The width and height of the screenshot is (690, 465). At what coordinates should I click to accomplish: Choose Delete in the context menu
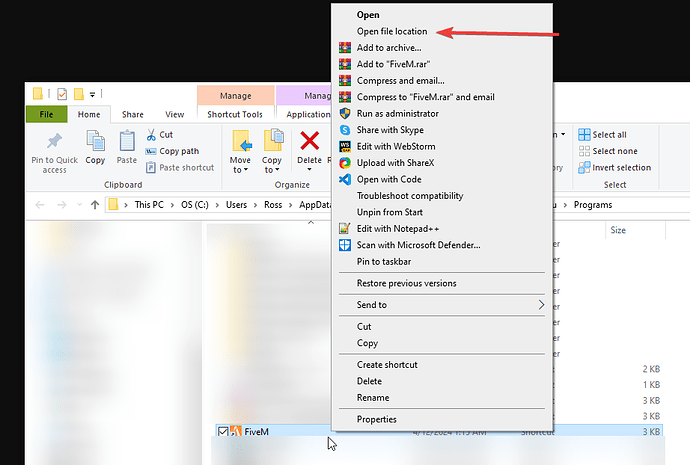(x=369, y=381)
